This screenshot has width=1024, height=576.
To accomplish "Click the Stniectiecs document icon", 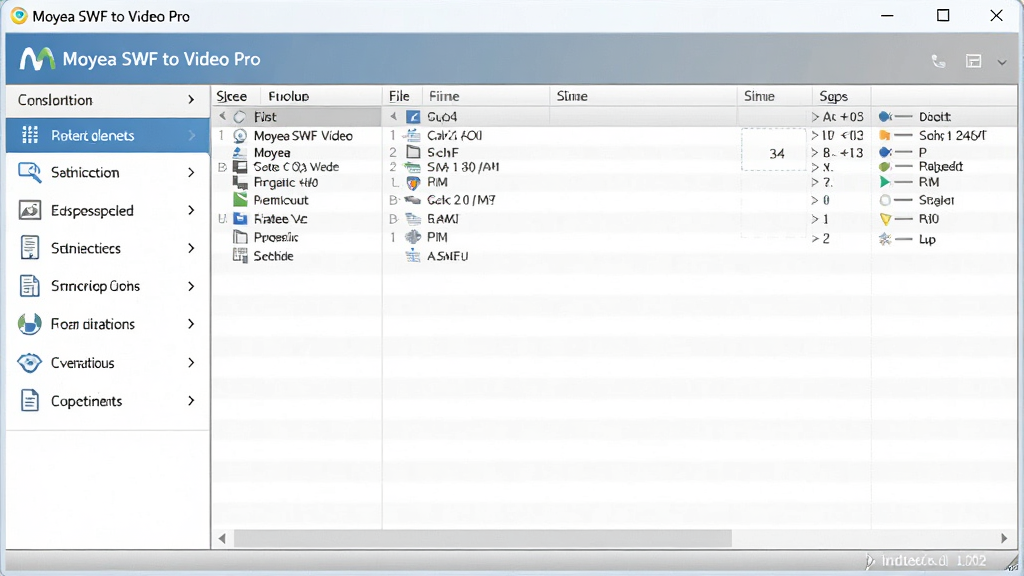I will click(29, 248).
